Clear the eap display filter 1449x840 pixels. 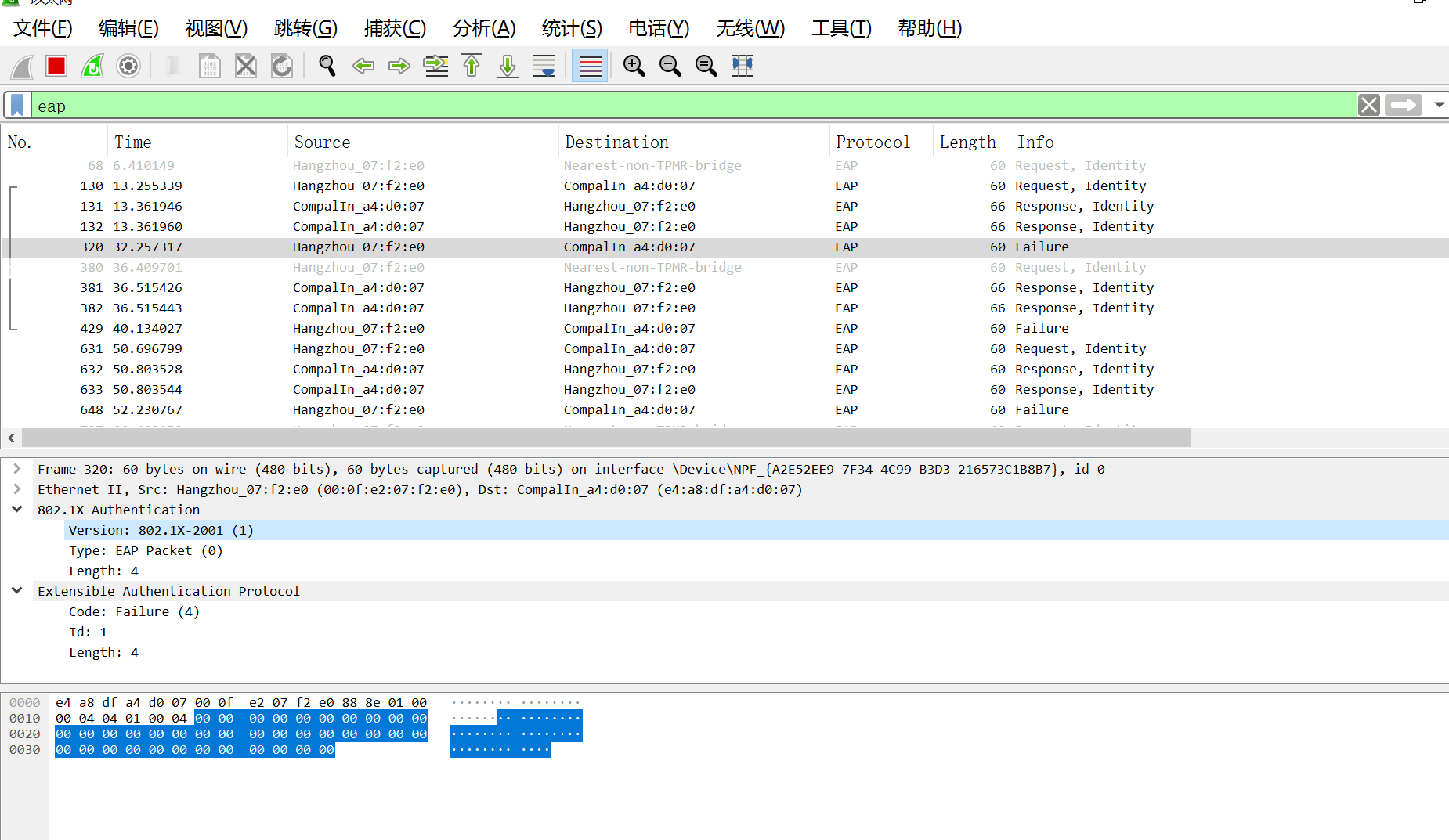click(1369, 106)
